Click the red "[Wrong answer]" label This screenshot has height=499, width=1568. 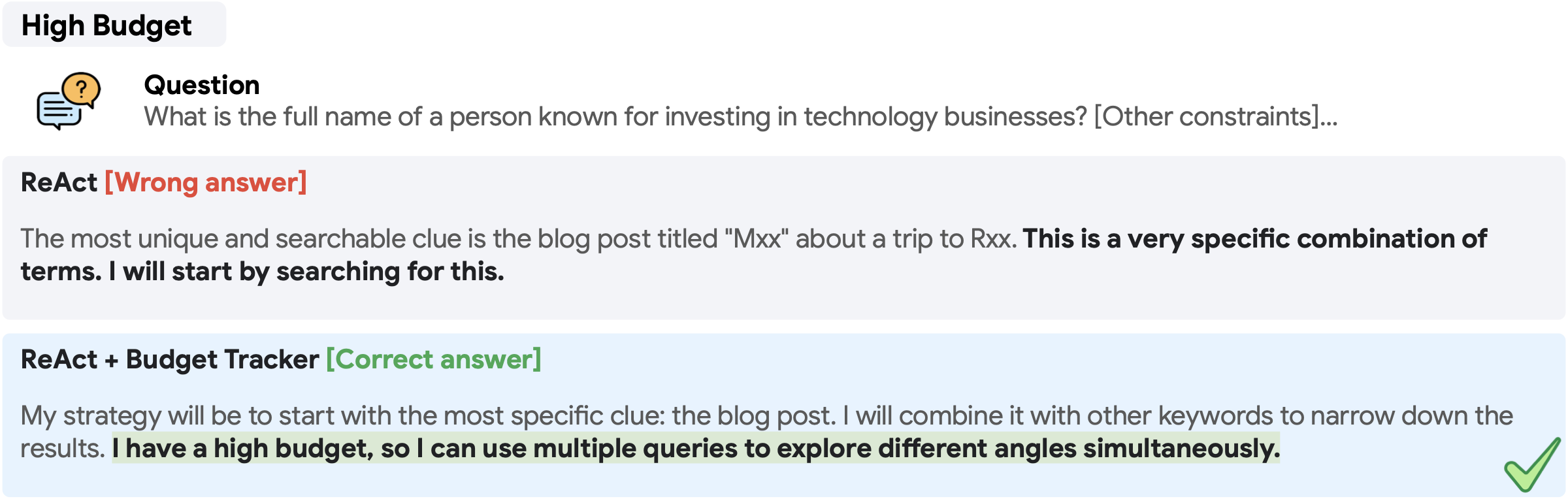tap(206, 182)
